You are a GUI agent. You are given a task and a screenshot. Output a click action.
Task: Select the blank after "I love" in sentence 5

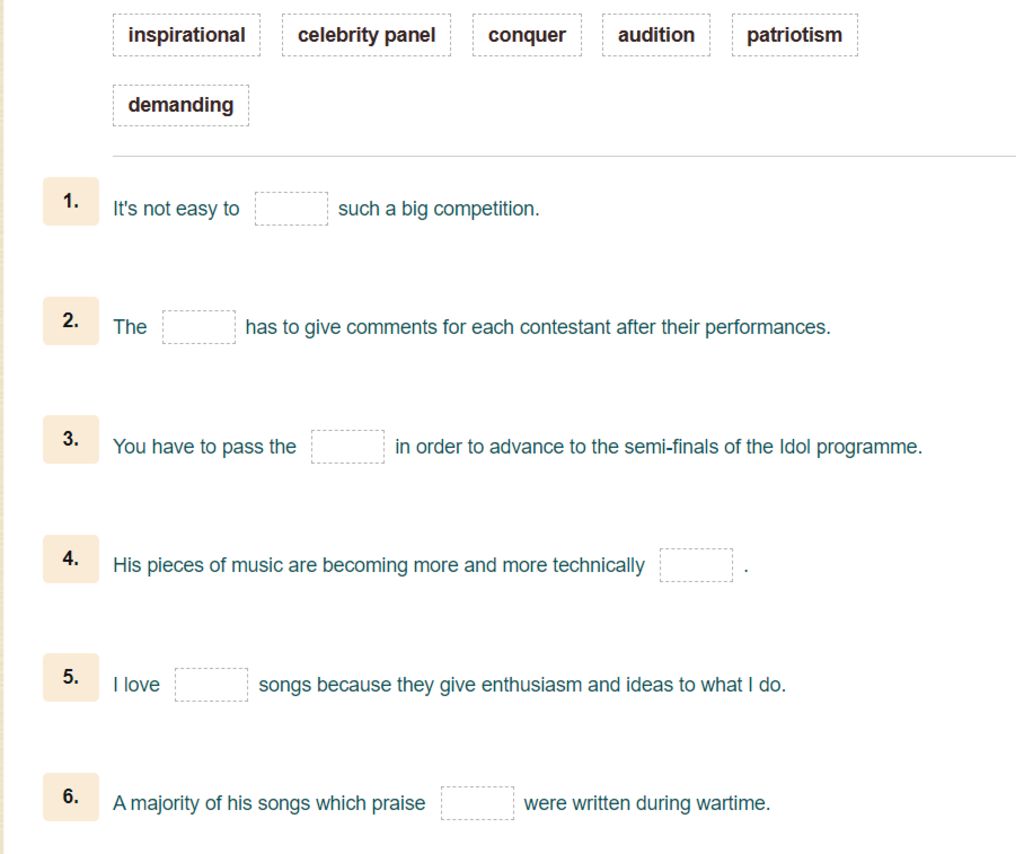click(x=212, y=685)
